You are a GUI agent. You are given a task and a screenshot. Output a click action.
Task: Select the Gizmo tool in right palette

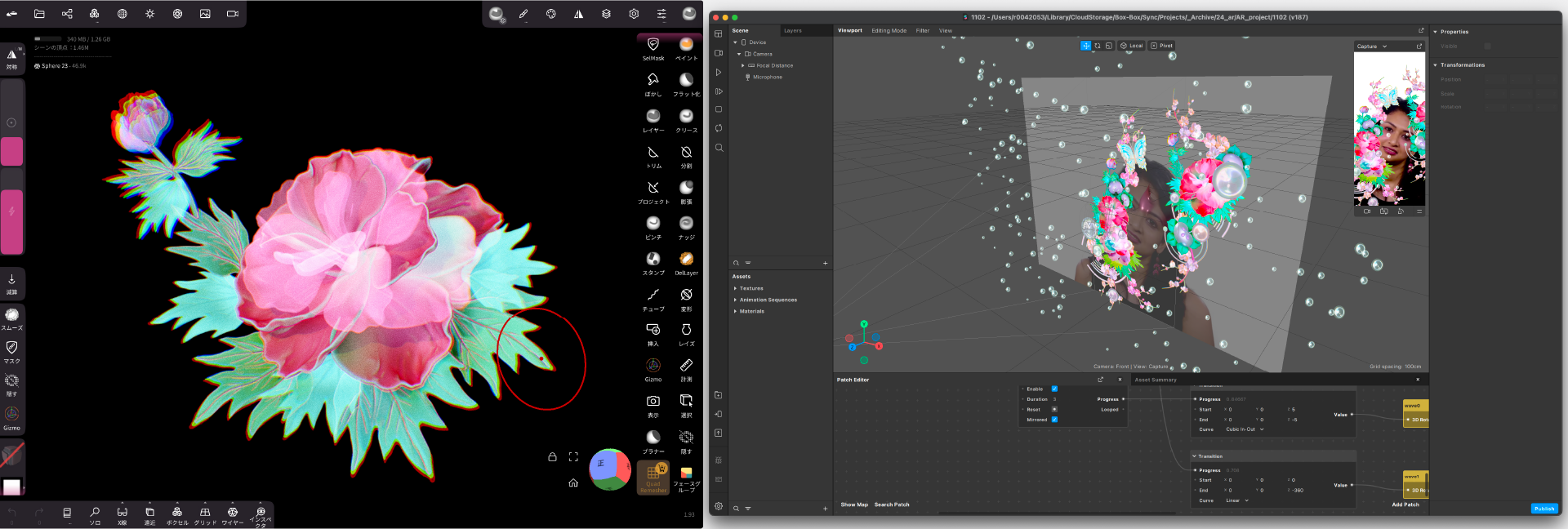coord(653,367)
